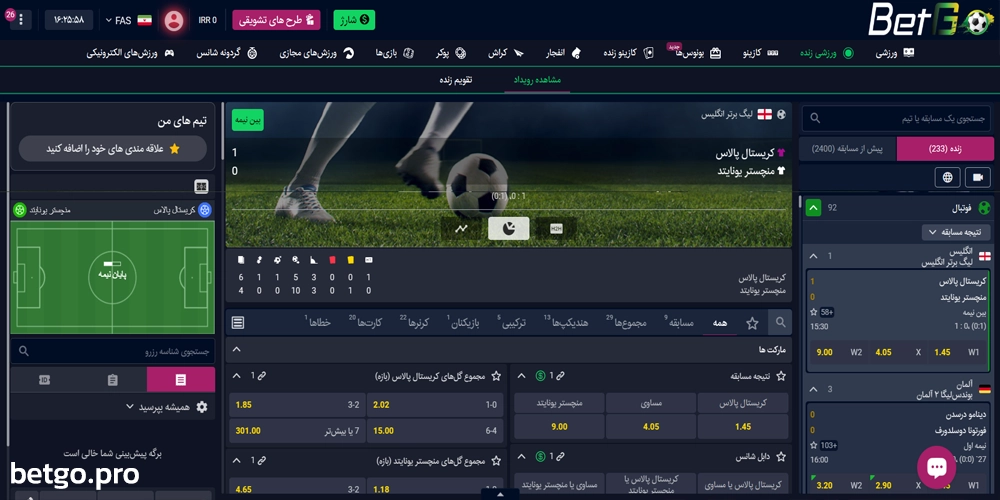The height and width of the screenshot is (500, 1000).
Task: Show the H2H head-to-head view
Action: click(x=556, y=228)
